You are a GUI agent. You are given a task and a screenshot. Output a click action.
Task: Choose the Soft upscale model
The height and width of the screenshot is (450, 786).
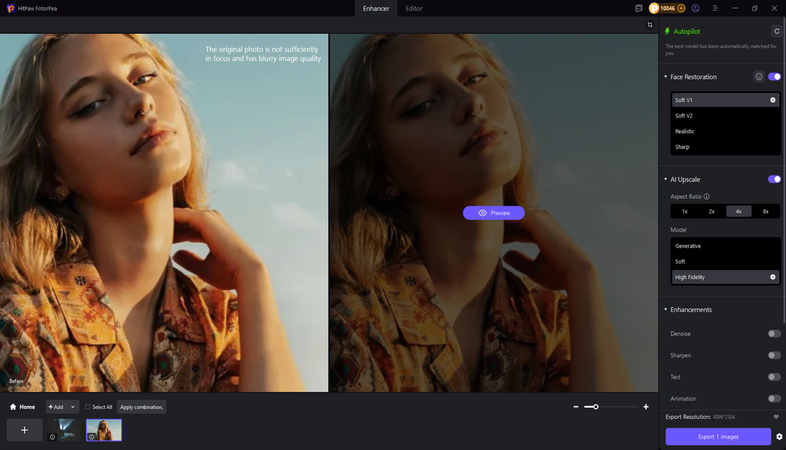pyautogui.click(x=725, y=262)
